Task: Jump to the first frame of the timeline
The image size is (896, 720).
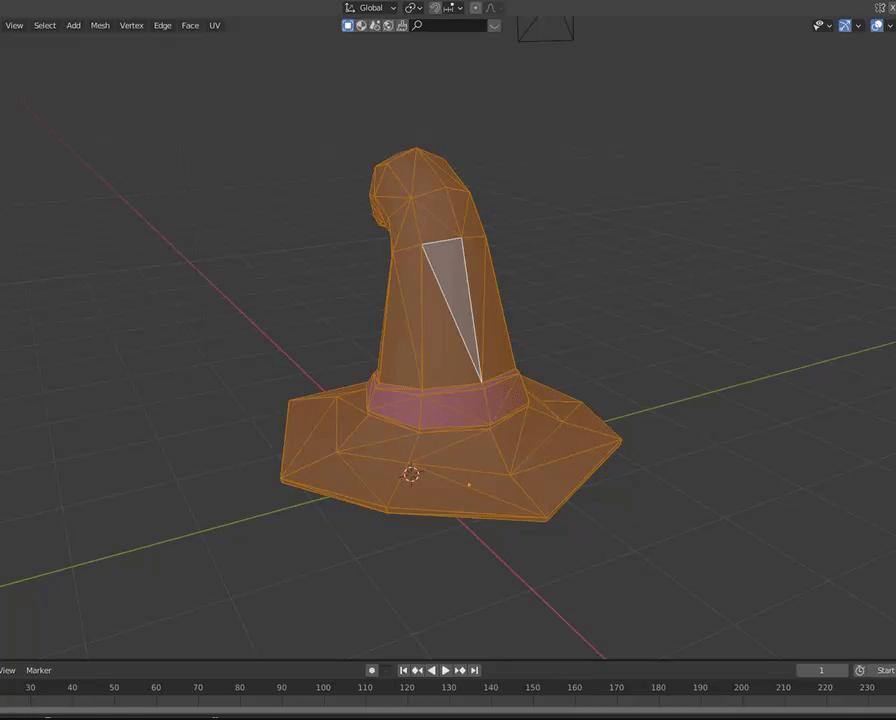Action: tap(403, 670)
